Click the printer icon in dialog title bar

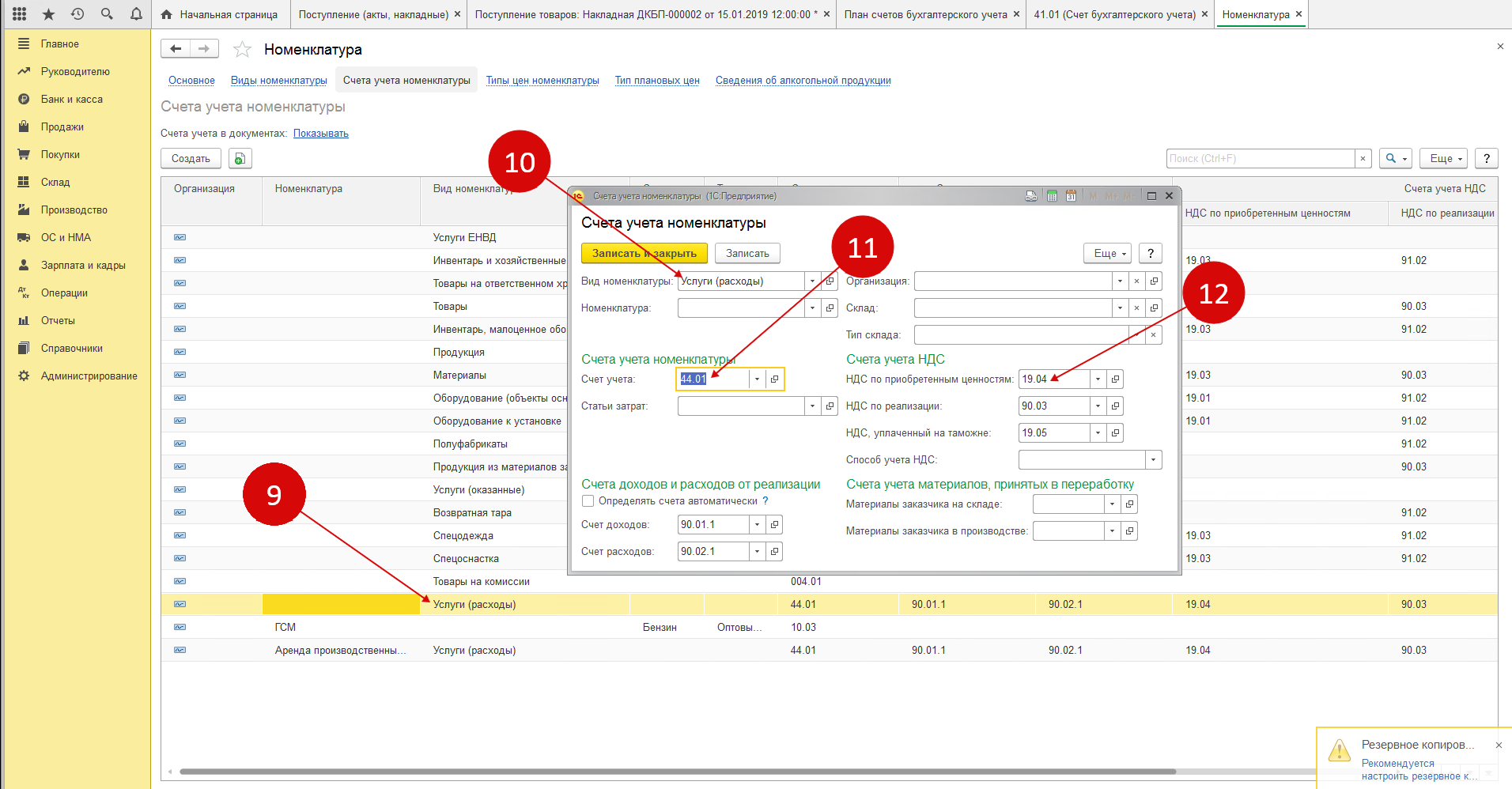pyautogui.click(x=1031, y=196)
